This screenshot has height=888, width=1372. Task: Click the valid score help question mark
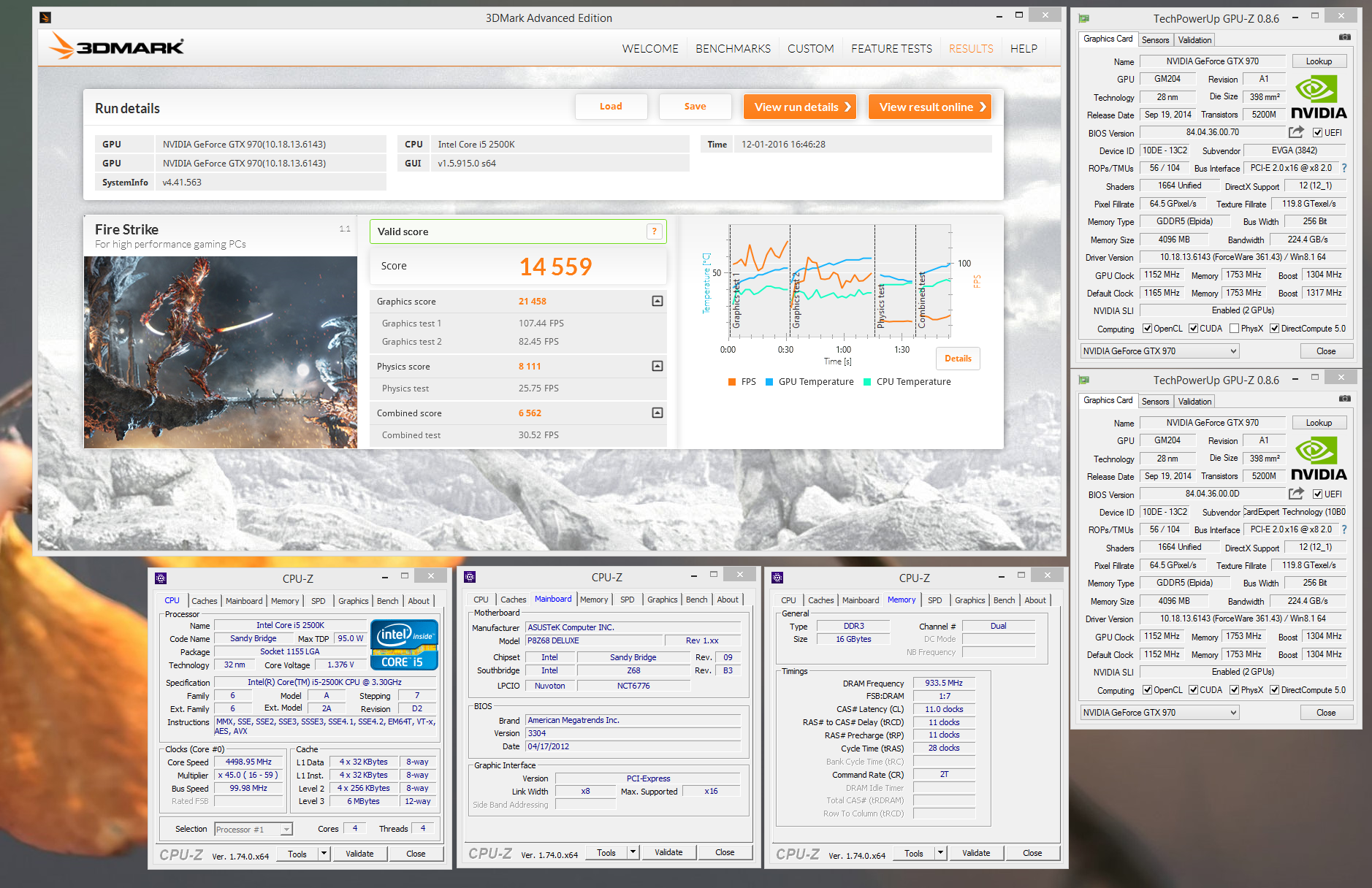pos(654,231)
